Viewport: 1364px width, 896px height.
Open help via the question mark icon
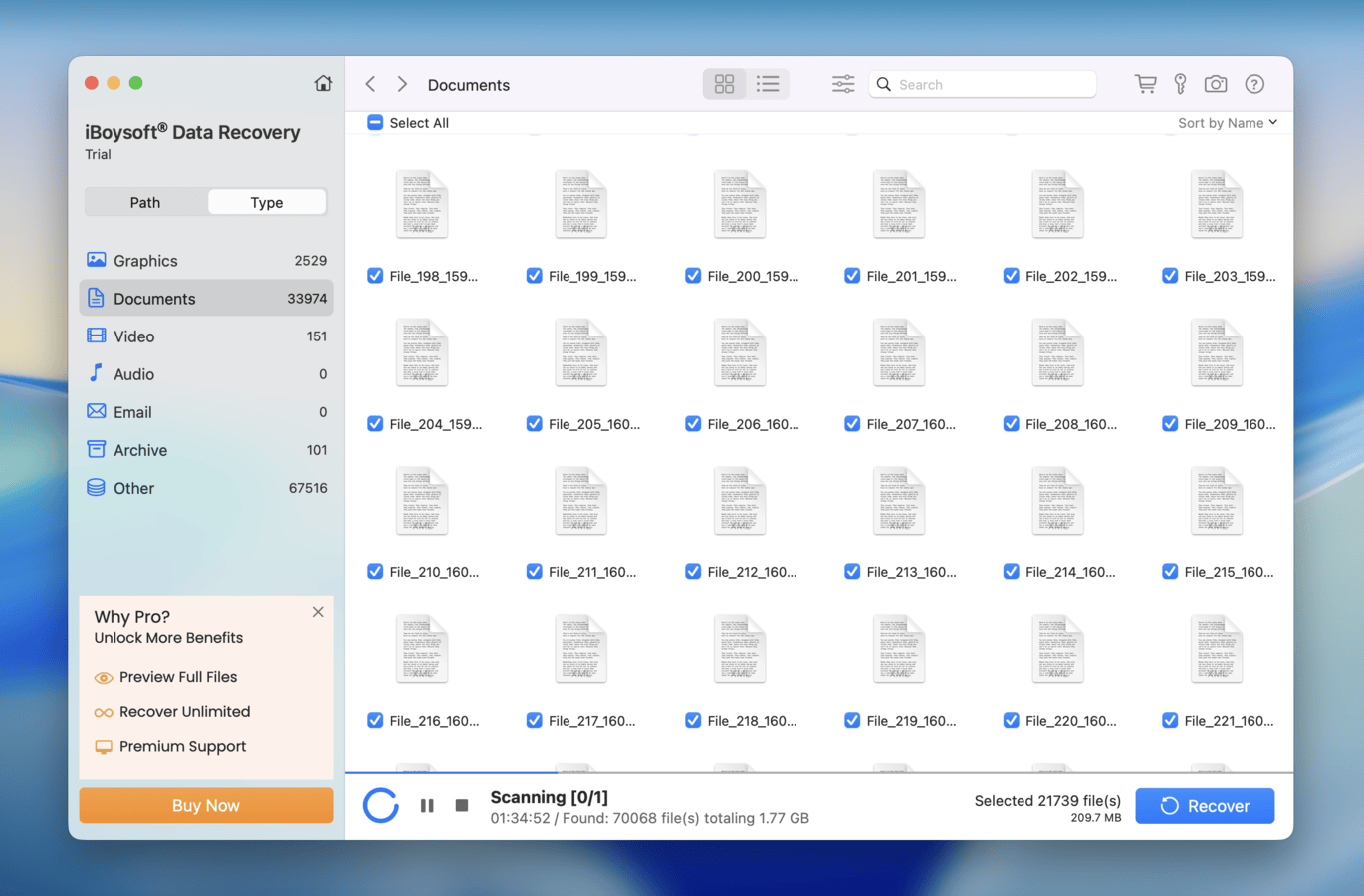pos(1253,84)
